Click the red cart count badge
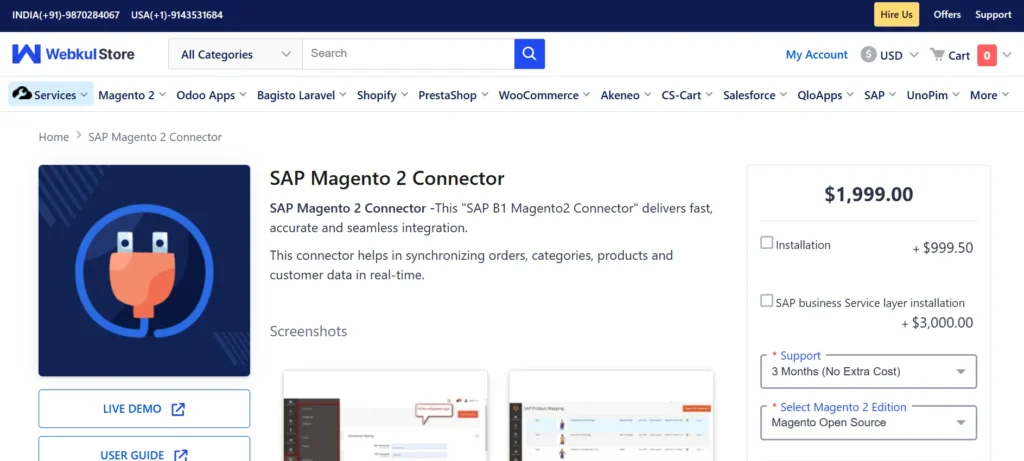 pos(986,56)
